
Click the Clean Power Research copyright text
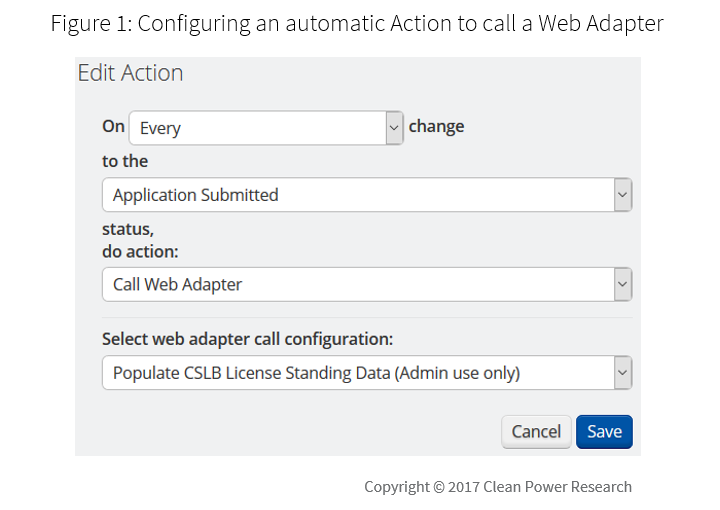tap(497, 487)
